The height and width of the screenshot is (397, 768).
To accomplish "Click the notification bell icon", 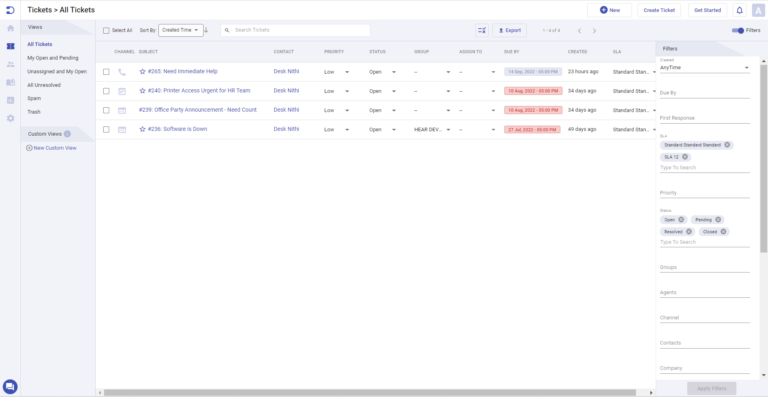I will [x=740, y=10].
